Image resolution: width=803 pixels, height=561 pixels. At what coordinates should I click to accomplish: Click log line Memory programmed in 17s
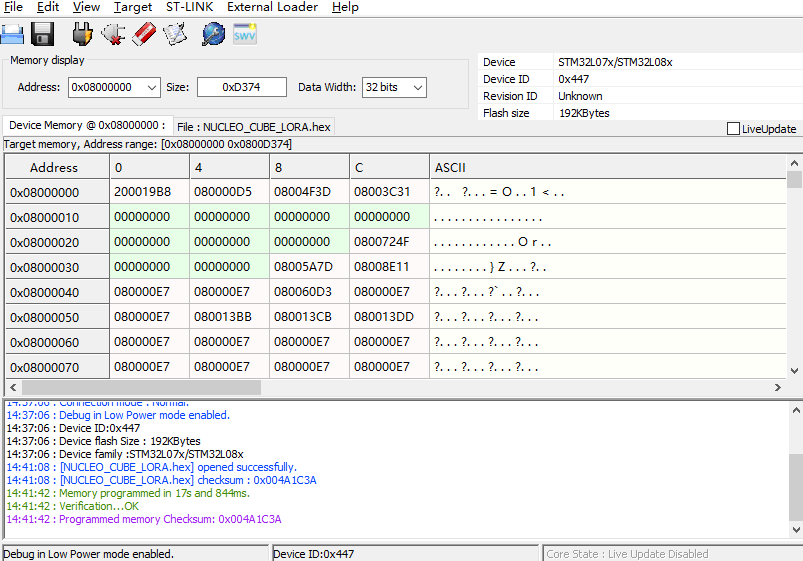[x=128, y=493]
